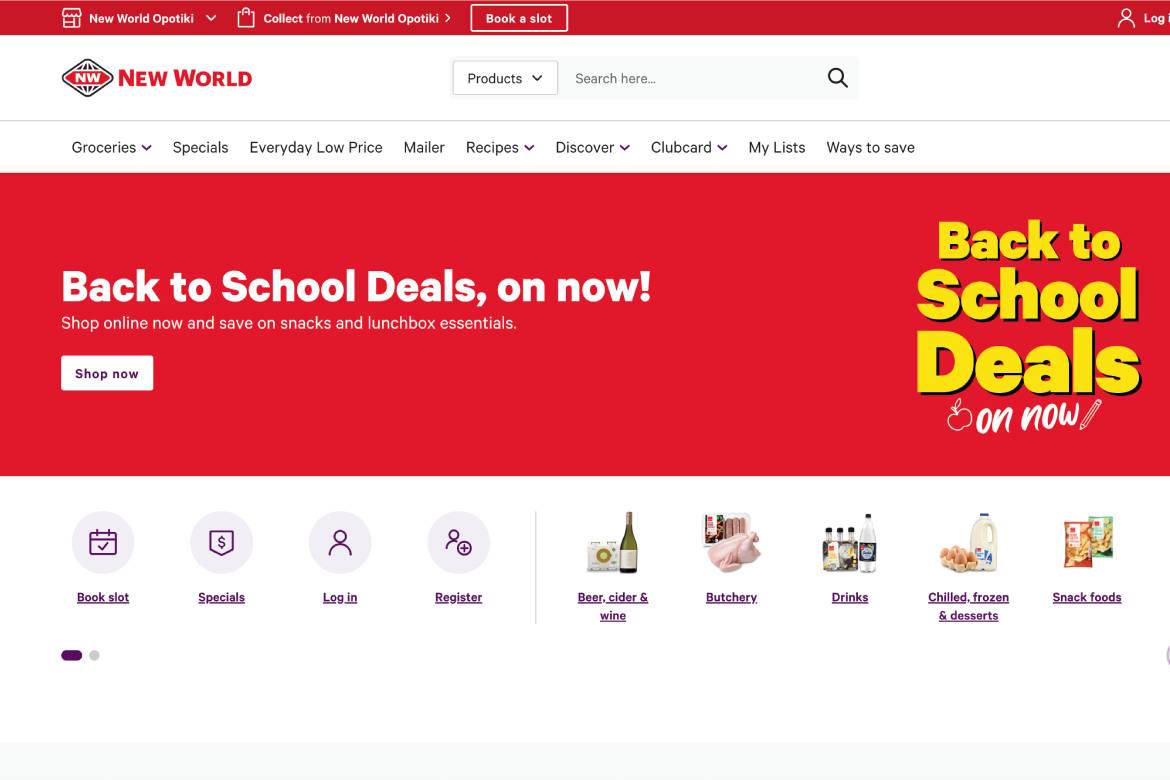Click the account user icon at top right

(x=1126, y=18)
